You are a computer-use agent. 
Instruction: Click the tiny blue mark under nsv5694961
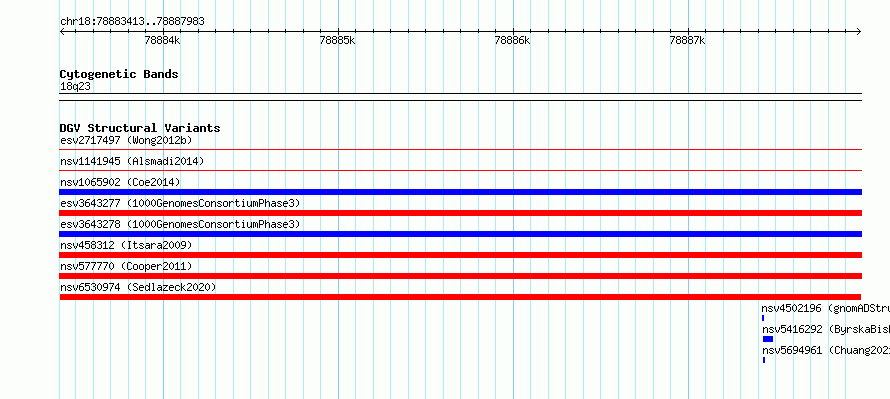(x=764, y=360)
